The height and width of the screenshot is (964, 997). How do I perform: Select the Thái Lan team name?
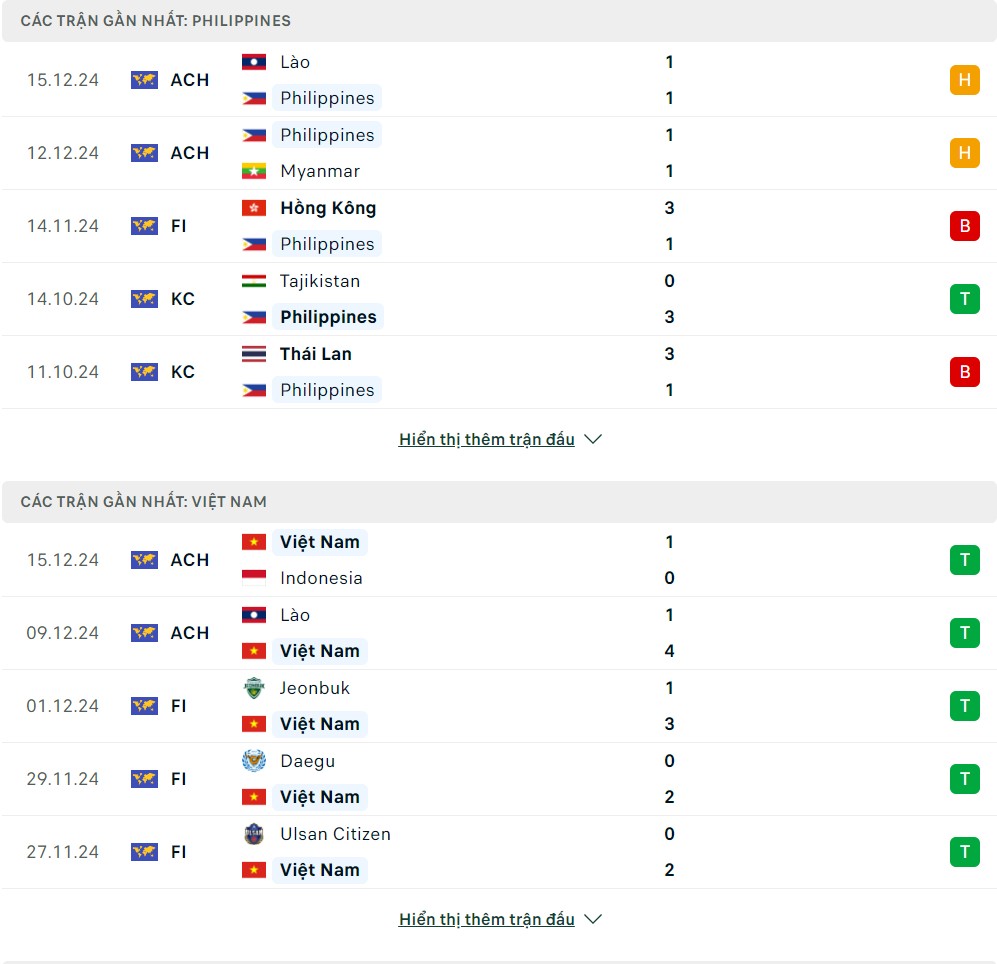(x=316, y=354)
